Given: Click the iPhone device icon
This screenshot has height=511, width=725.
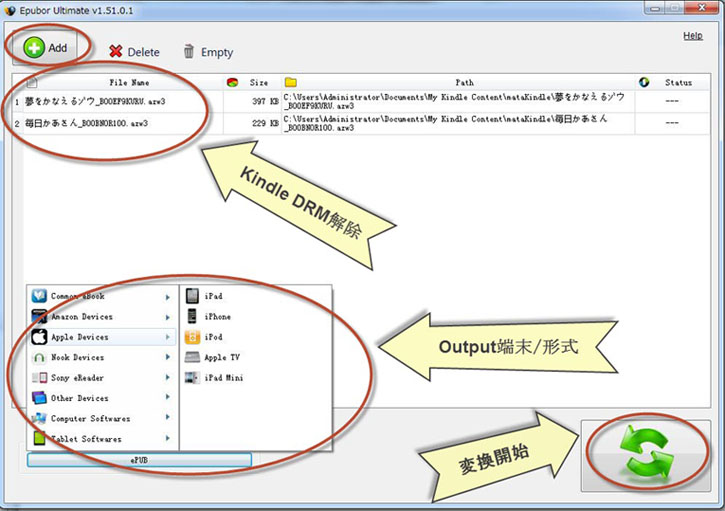Looking at the screenshot, I should [192, 316].
